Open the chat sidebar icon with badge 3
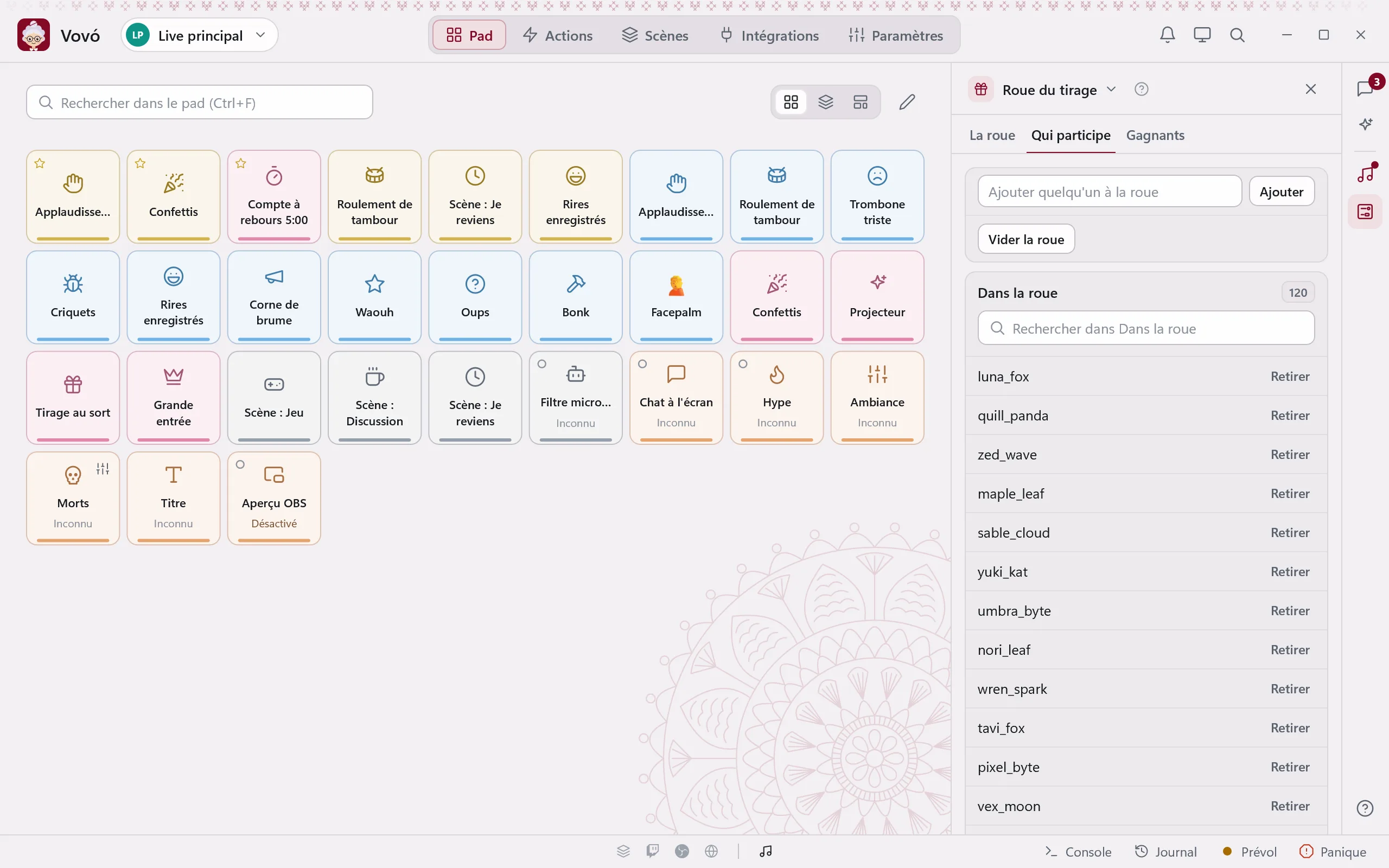 click(1366, 88)
